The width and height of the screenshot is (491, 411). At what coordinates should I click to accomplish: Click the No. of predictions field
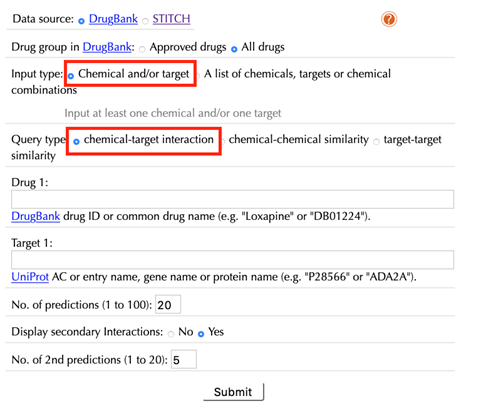168,304
